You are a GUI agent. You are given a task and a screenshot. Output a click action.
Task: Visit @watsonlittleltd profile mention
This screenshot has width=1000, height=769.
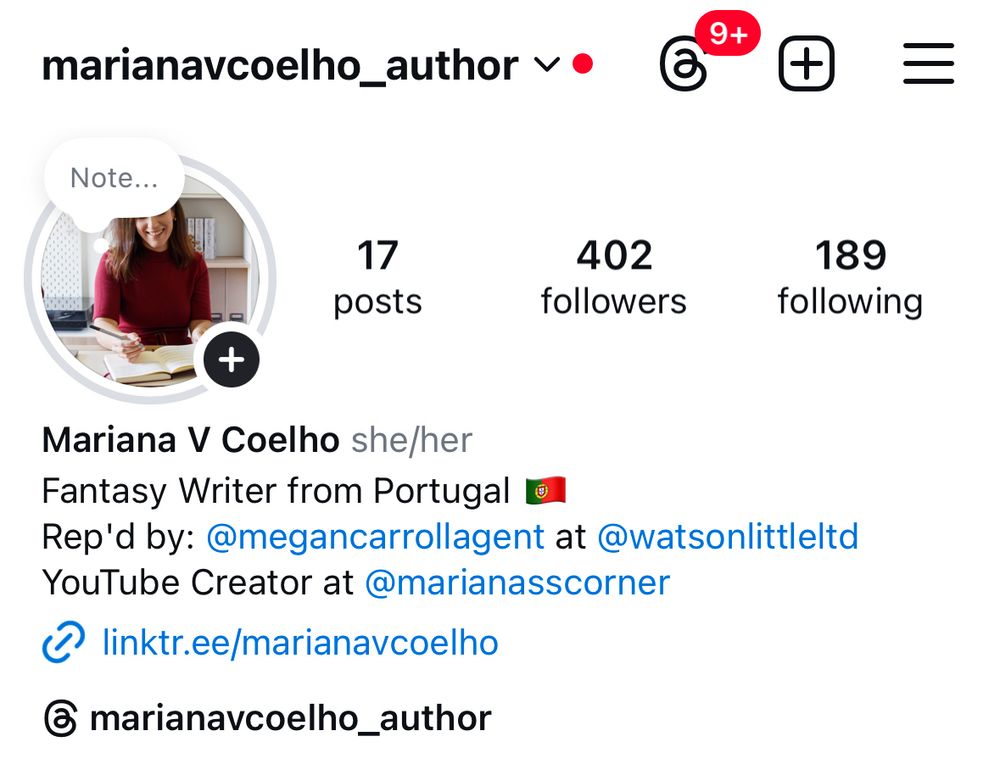(x=728, y=537)
